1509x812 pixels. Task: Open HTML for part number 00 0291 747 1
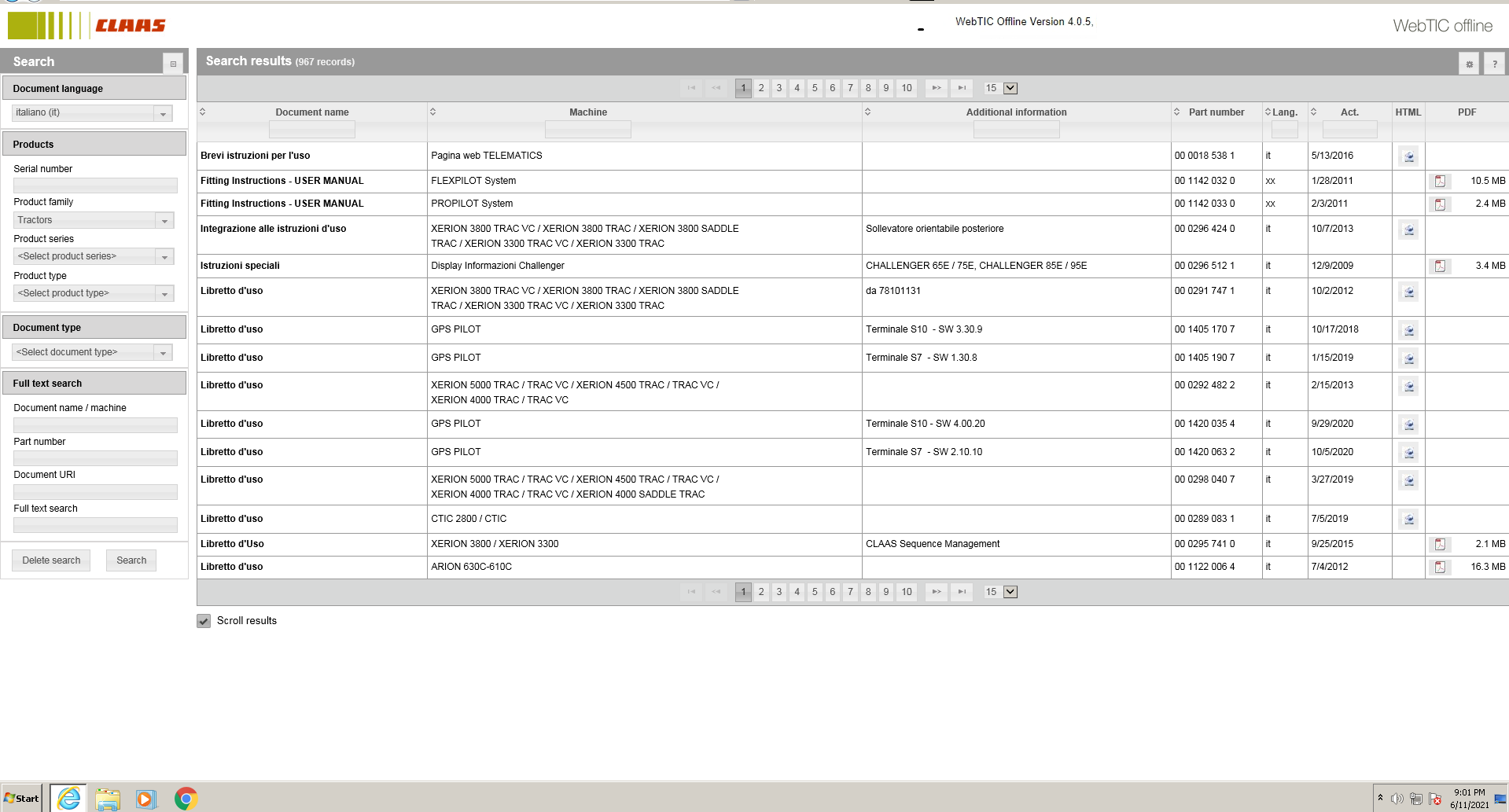coord(1408,292)
